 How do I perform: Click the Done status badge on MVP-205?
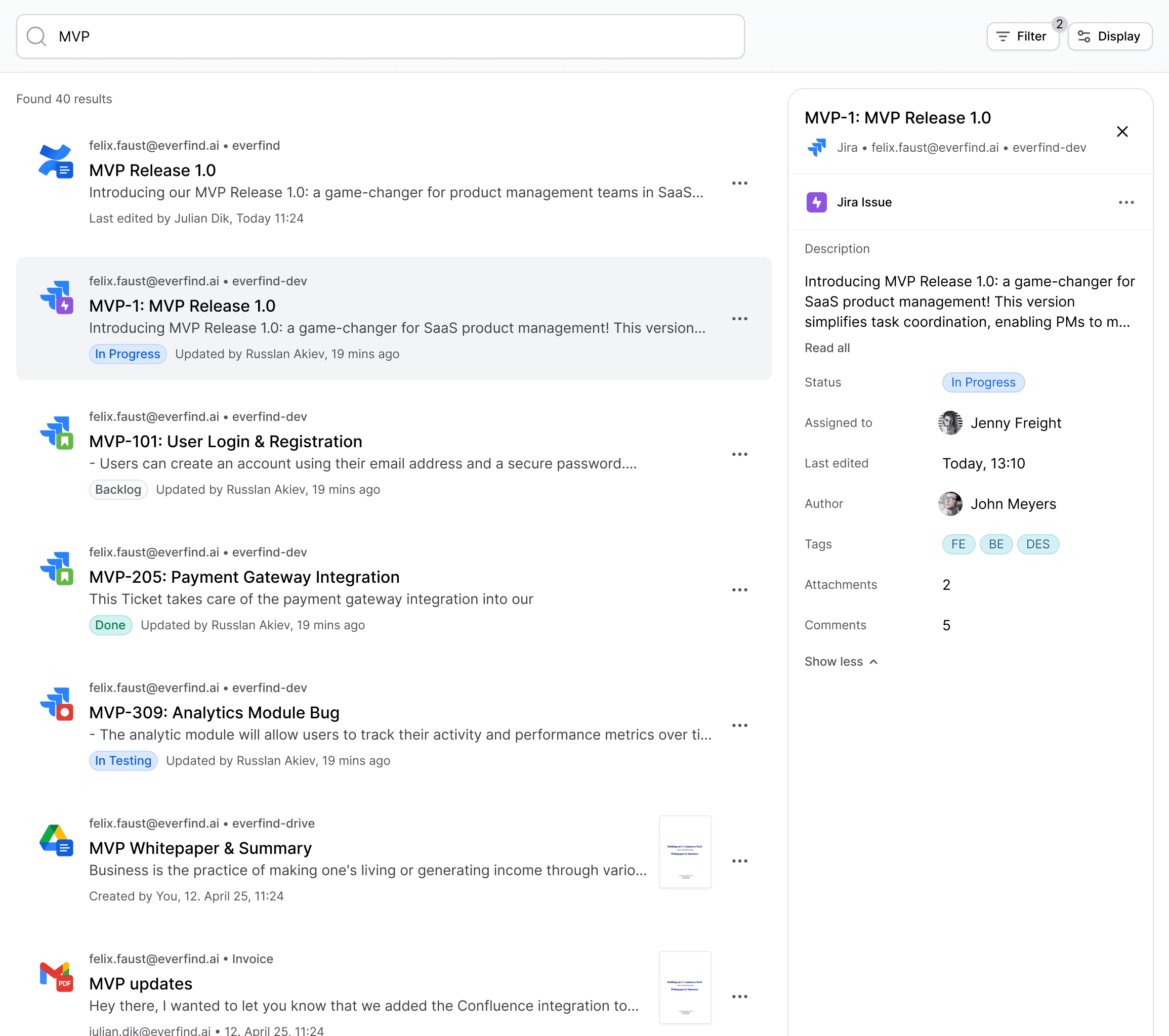(x=110, y=625)
